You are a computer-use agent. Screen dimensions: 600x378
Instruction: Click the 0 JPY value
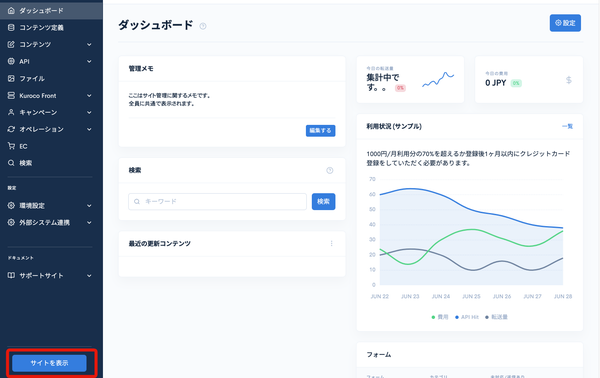(x=496, y=83)
